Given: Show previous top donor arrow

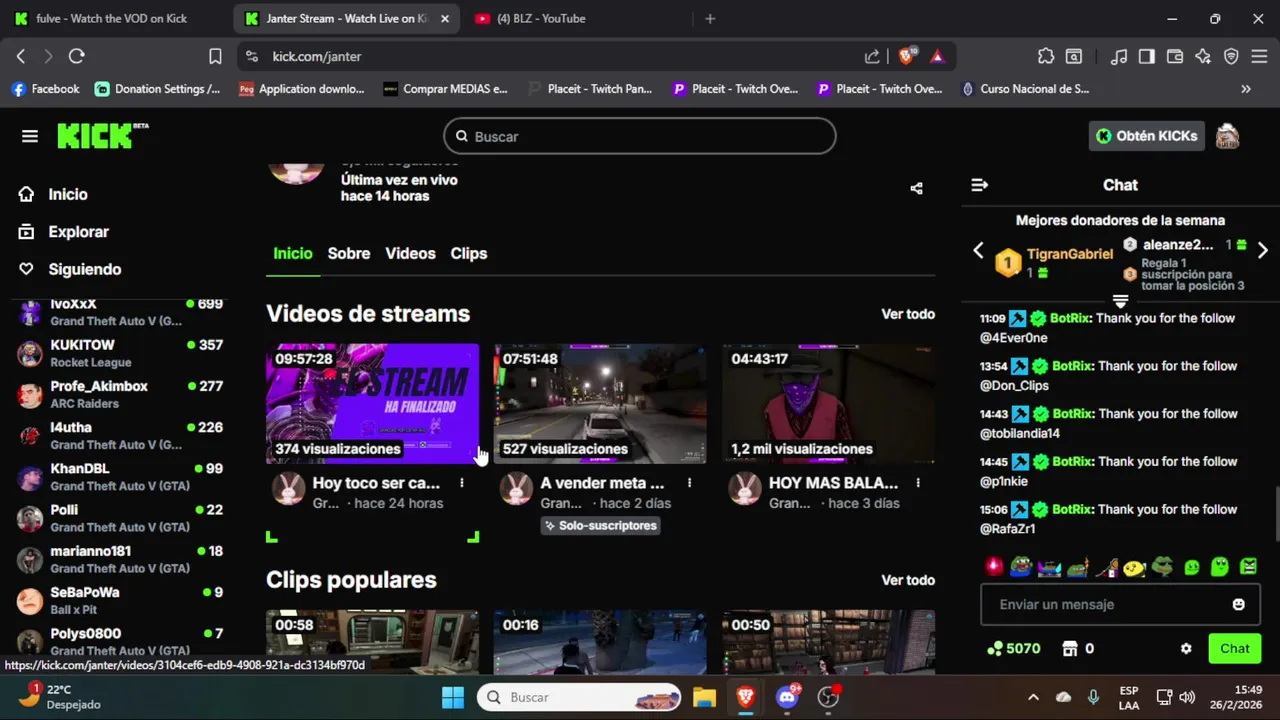Looking at the screenshot, I should (x=979, y=250).
